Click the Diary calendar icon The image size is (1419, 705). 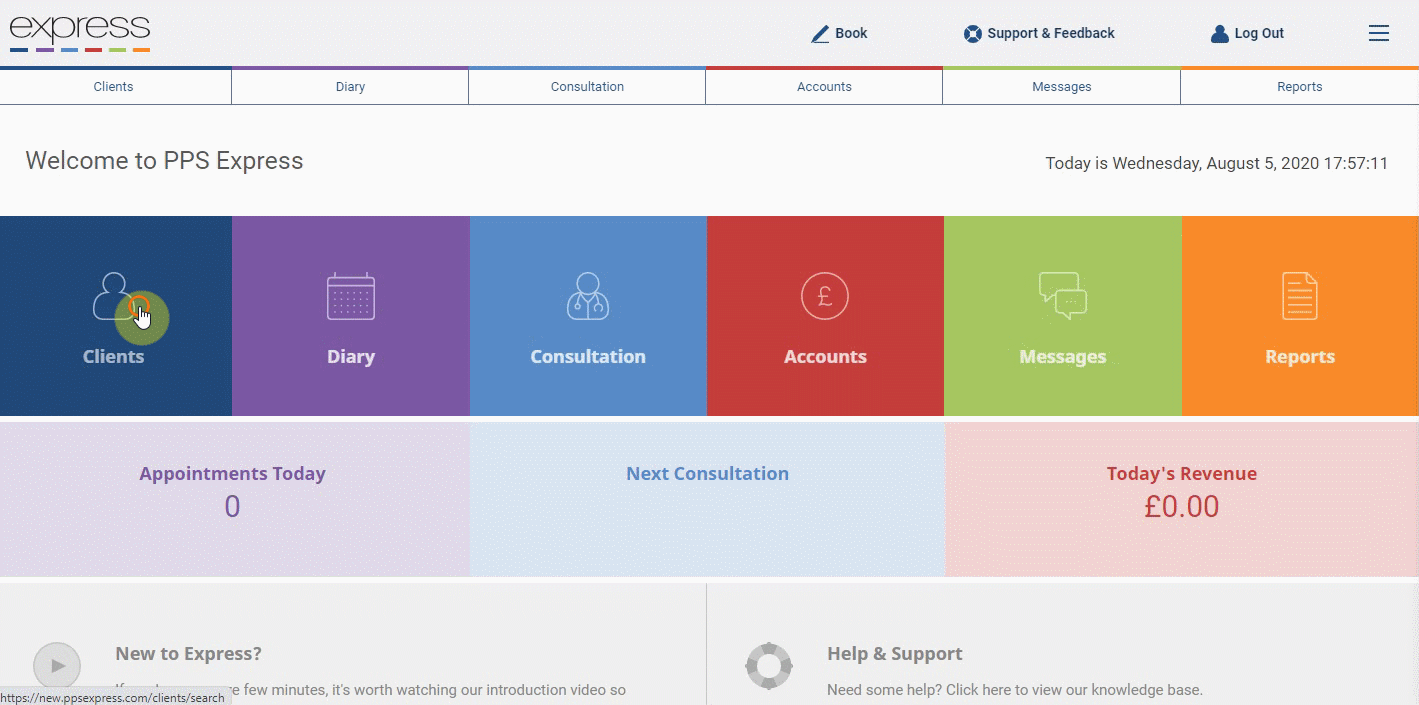(x=351, y=296)
